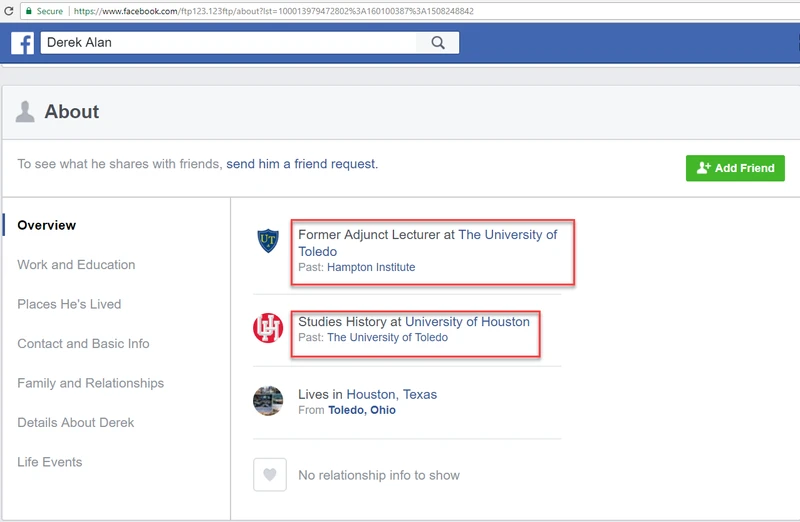Click the Houston city photo thumbnail
Screen dimensions: 800x522
pyautogui.click(x=268, y=401)
